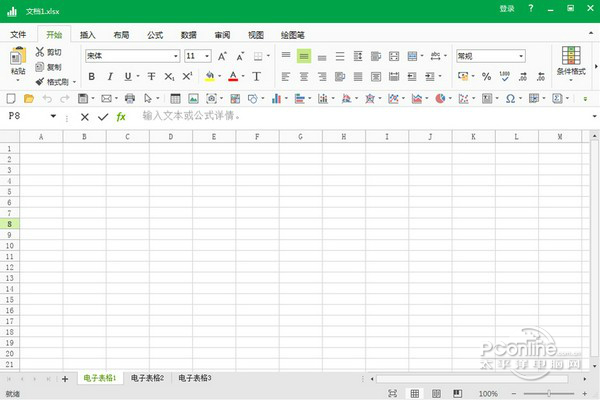Click the Cut scissors icon
Viewport: 600px width, 400px height.
click(x=40, y=52)
